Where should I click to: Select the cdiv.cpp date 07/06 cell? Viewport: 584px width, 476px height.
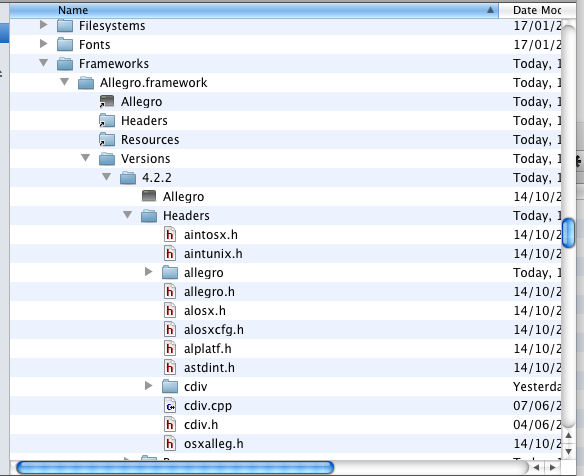click(x=537, y=406)
